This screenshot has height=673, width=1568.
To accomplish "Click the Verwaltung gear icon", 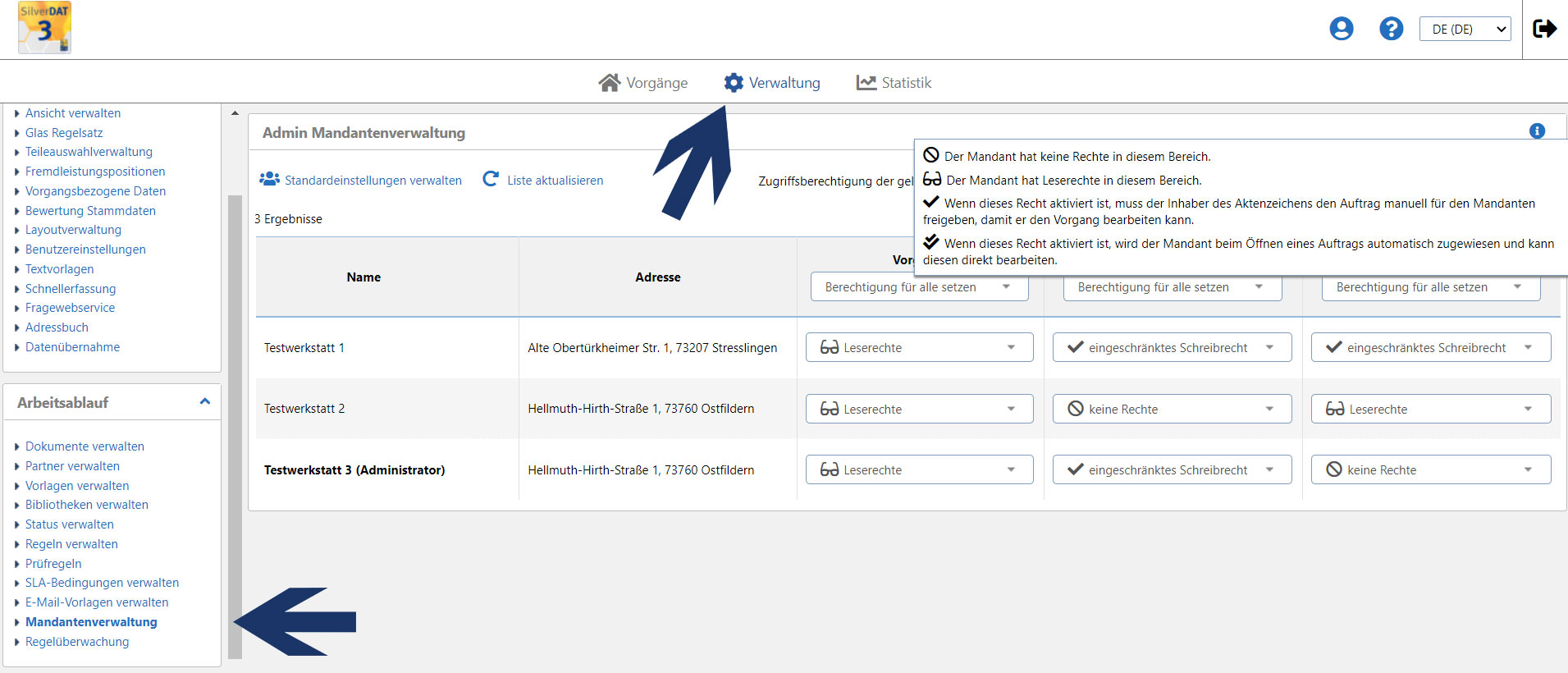I will pos(734,83).
